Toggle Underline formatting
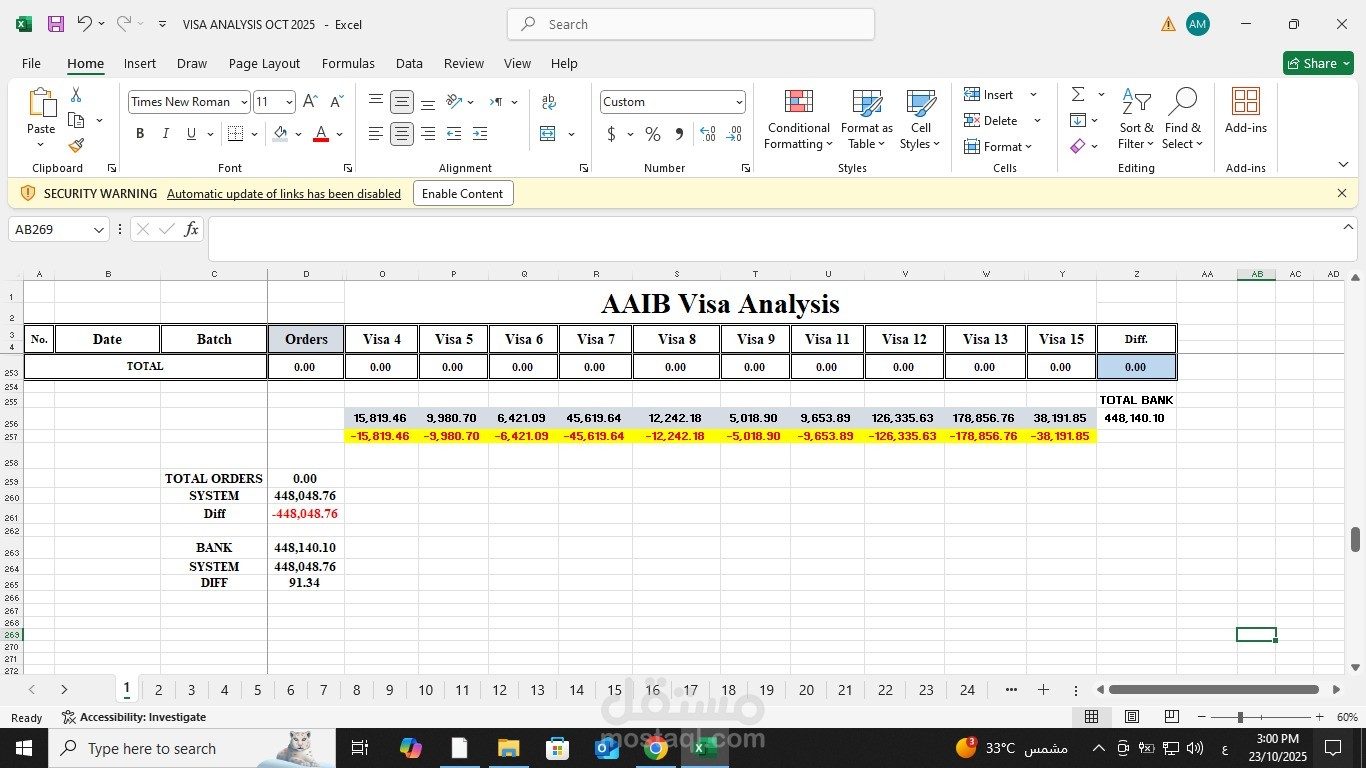This screenshot has height=768, width=1366. pos(191,134)
